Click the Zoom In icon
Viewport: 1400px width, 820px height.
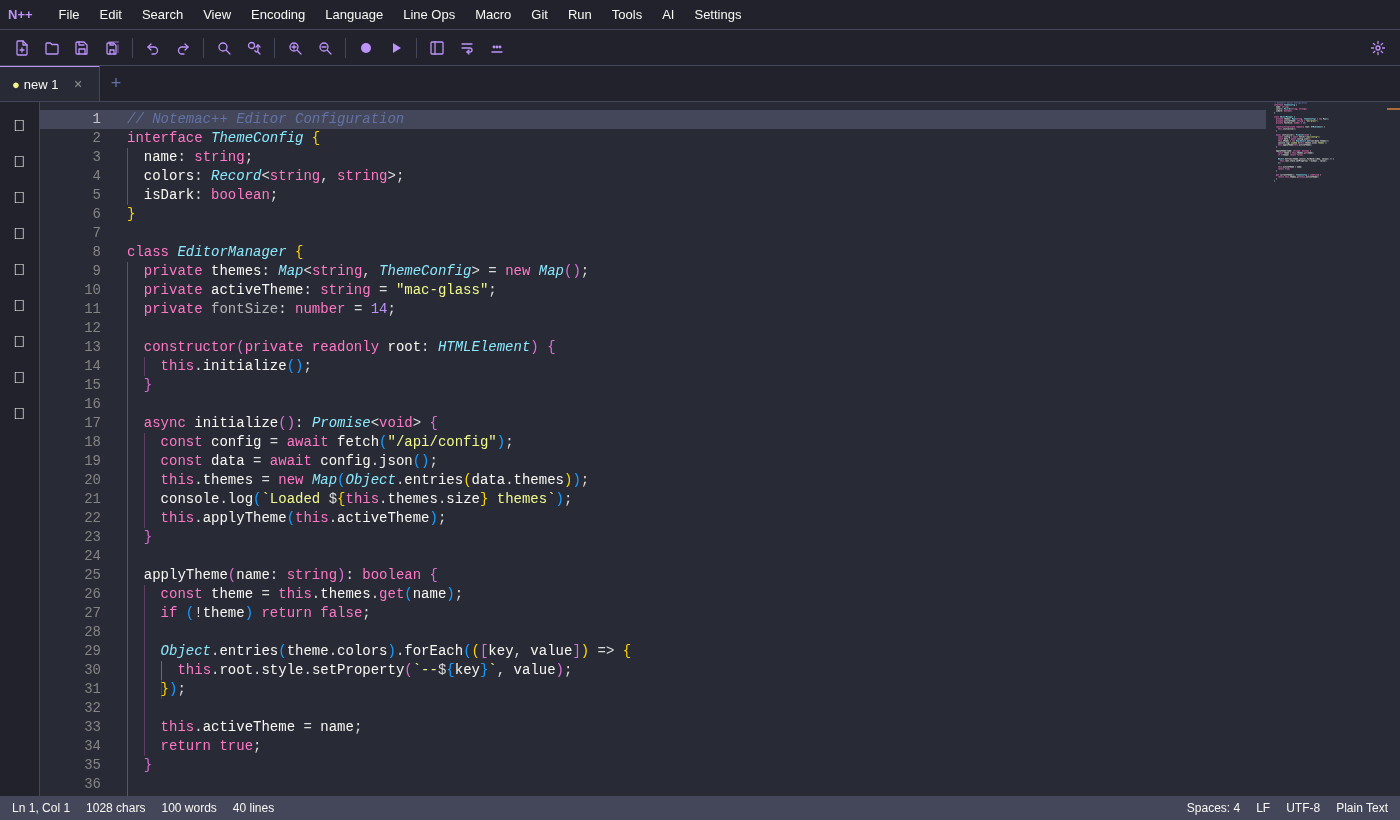[x=295, y=48]
